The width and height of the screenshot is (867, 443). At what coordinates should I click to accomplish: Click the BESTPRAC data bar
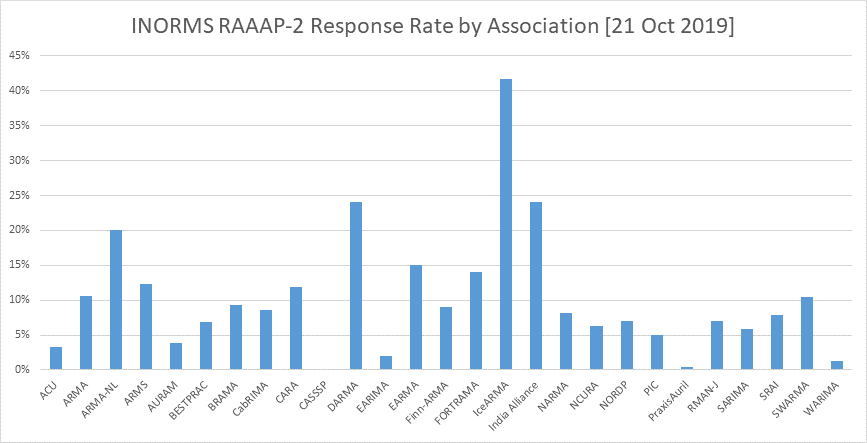(206, 346)
